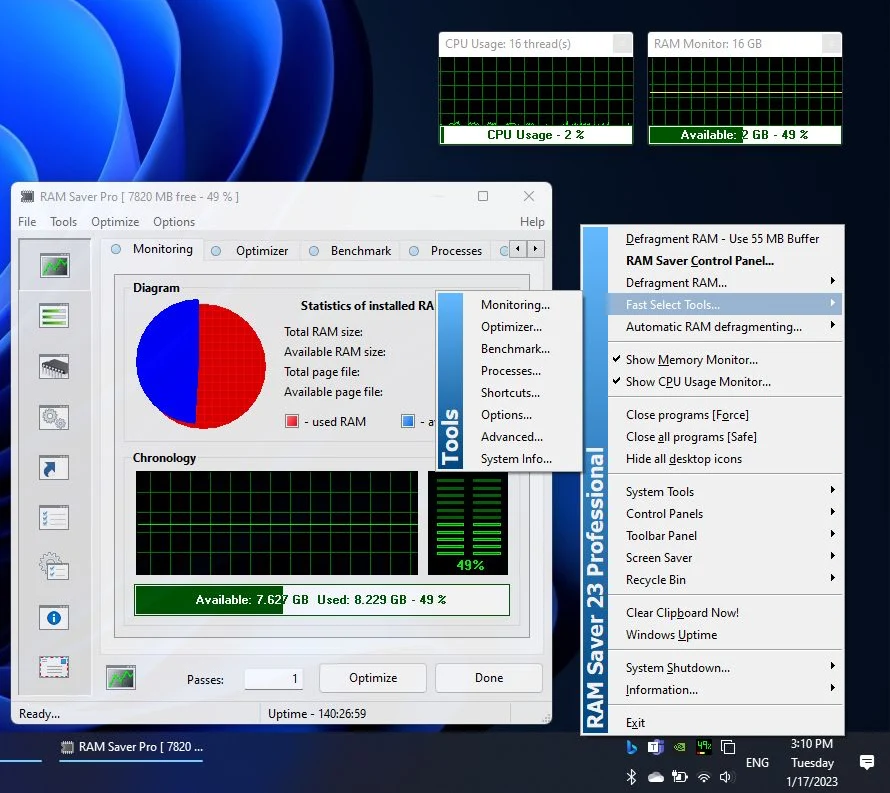890x793 pixels.
Task: Click the overlapping windows tray icon
Action: click(x=728, y=747)
